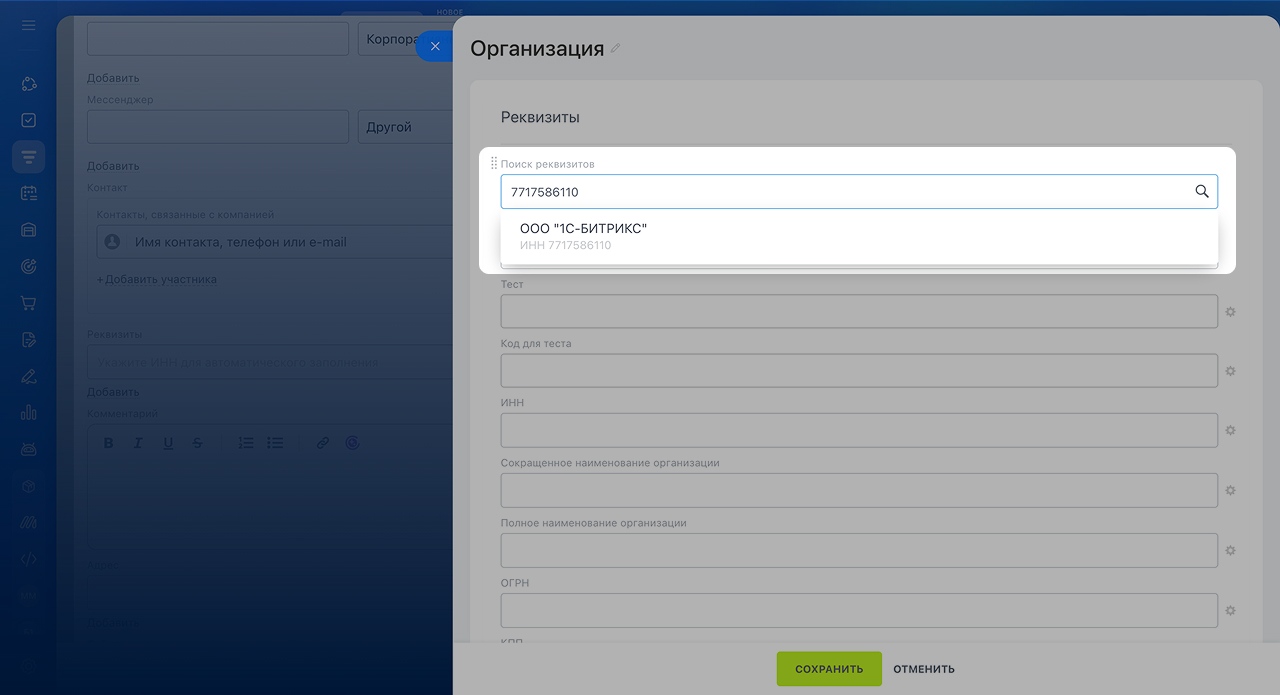The width and height of the screenshot is (1280, 695).
Task: Close the Организация side panel
Action: pyautogui.click(x=434, y=46)
